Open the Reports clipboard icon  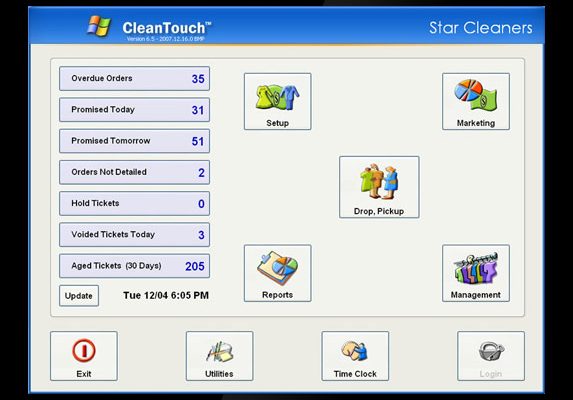point(277,268)
